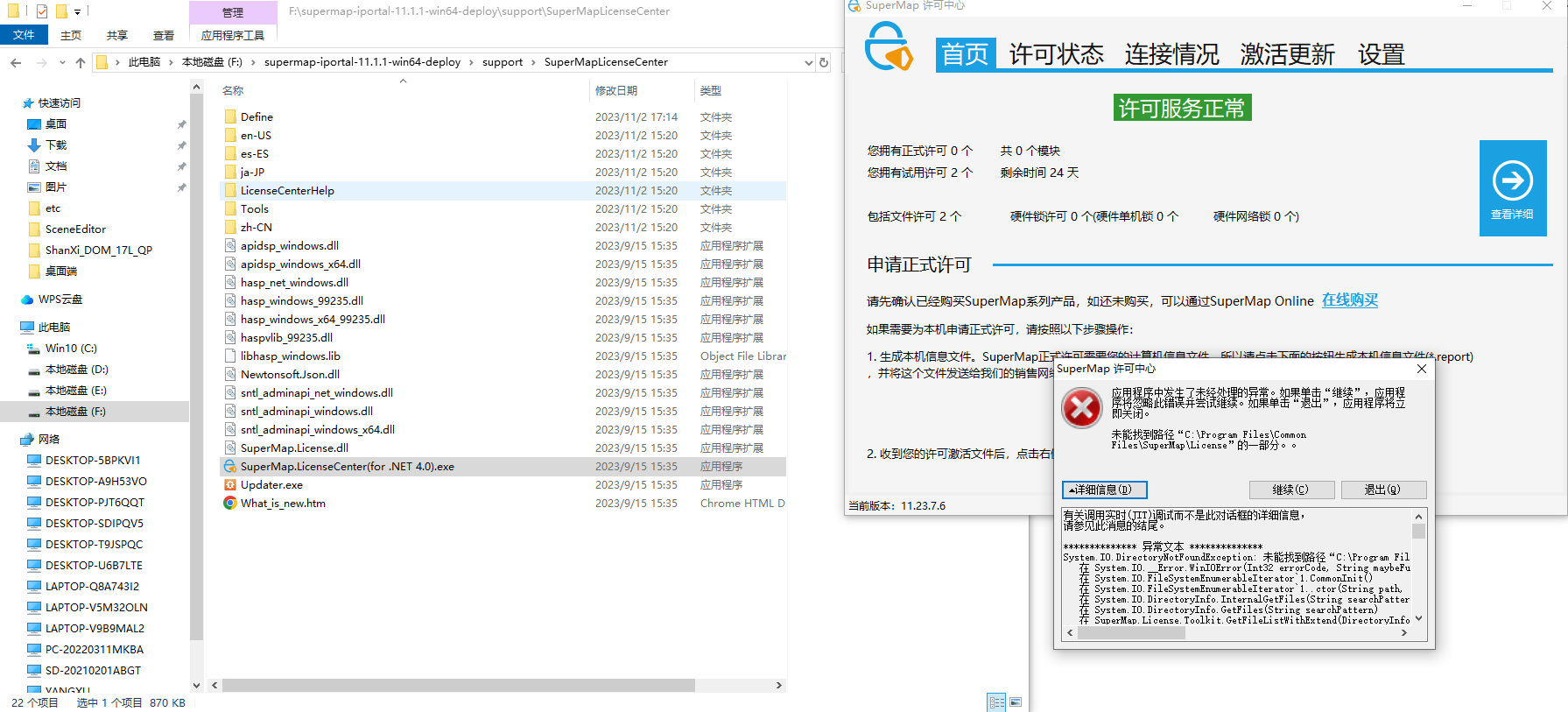Switch to the 主页 ribbon tab
This screenshot has height=712, width=1568.
(71, 35)
